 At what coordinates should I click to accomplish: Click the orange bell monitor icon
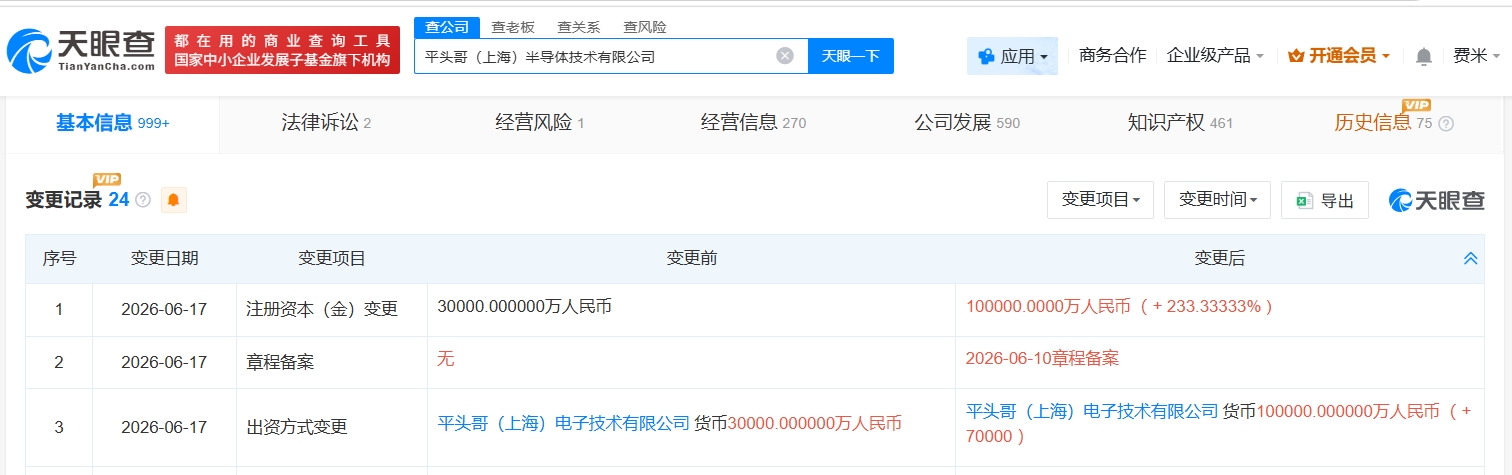pyautogui.click(x=173, y=200)
